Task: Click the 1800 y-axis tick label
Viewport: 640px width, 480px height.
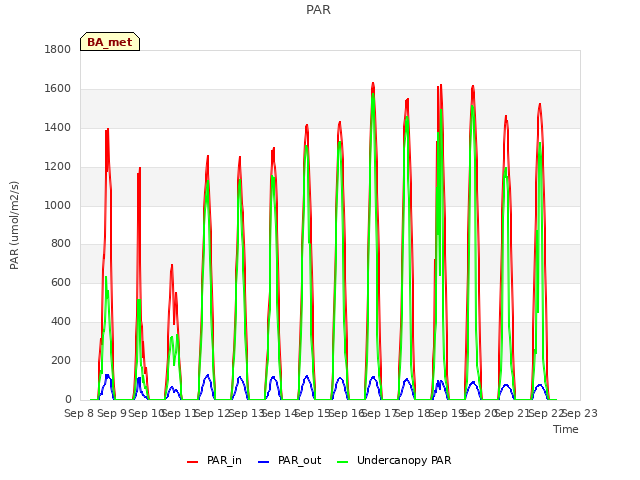Action: pos(58,49)
